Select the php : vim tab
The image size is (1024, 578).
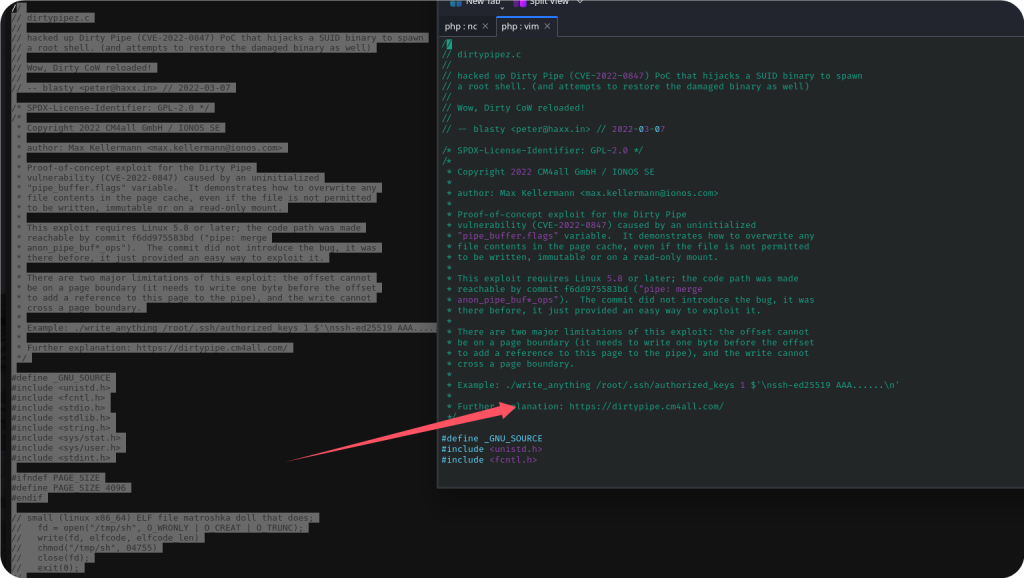coord(520,26)
